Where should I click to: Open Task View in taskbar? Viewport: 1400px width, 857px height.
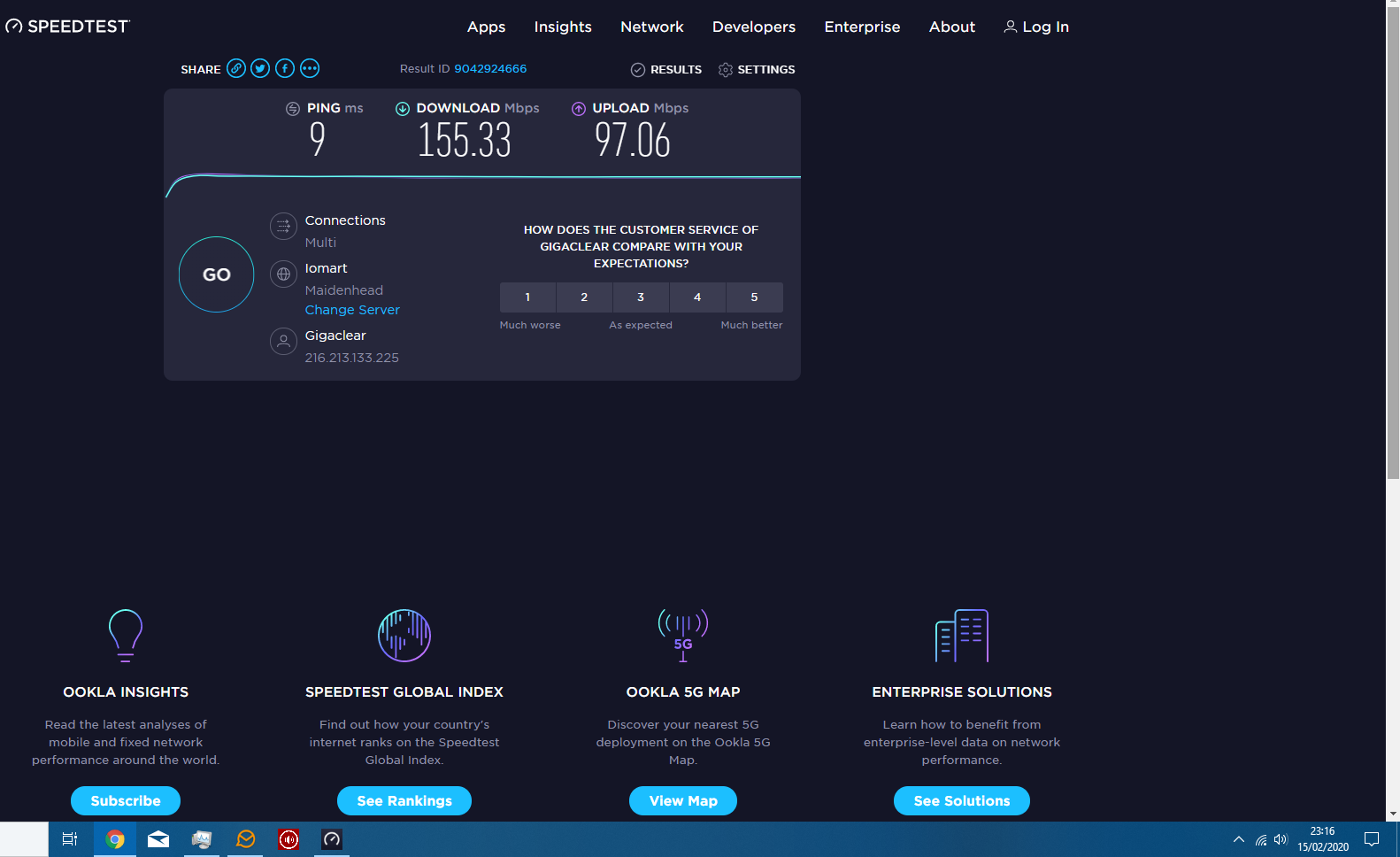coord(70,839)
